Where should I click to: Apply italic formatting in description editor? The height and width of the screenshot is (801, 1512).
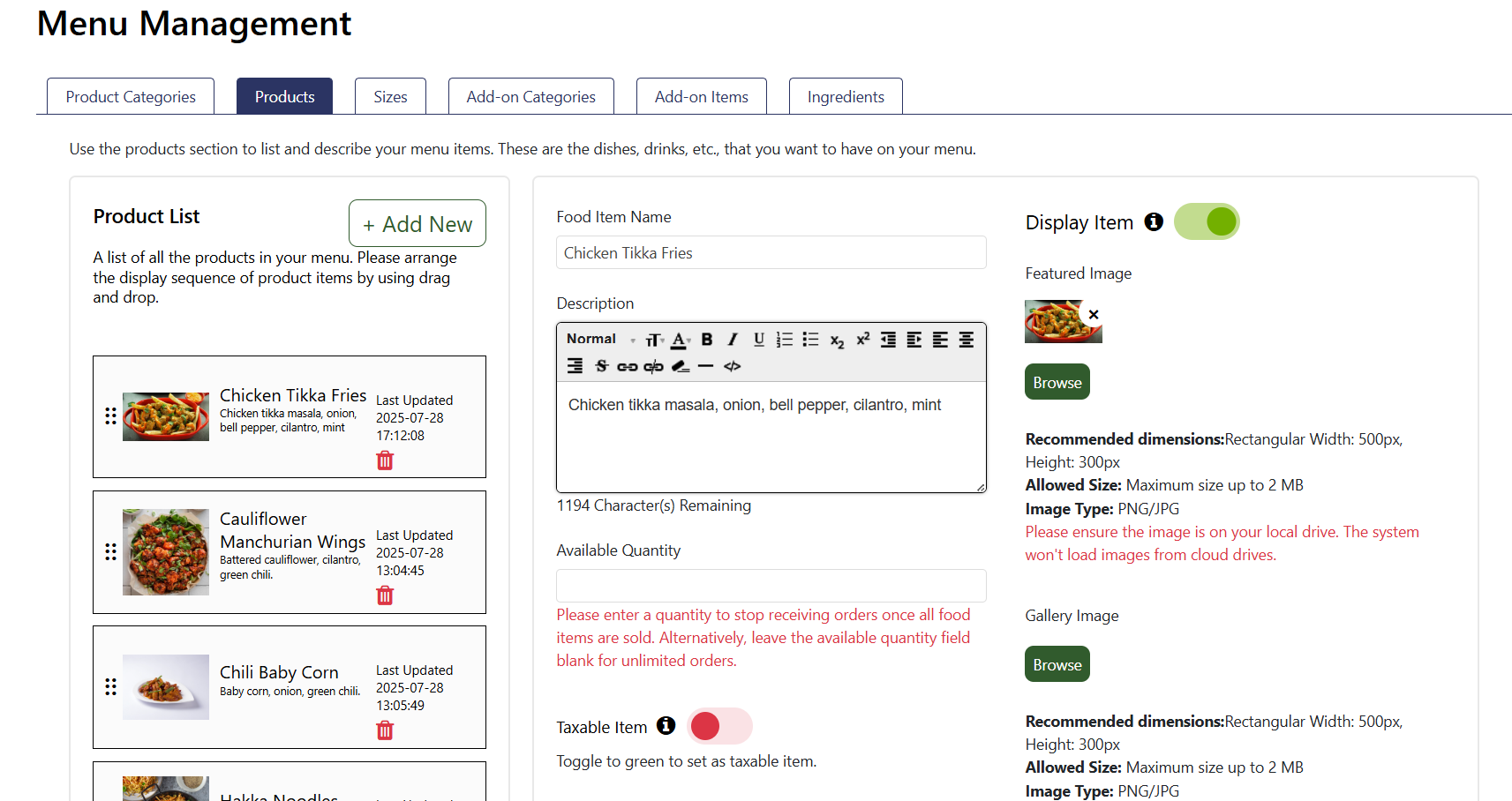[732, 340]
